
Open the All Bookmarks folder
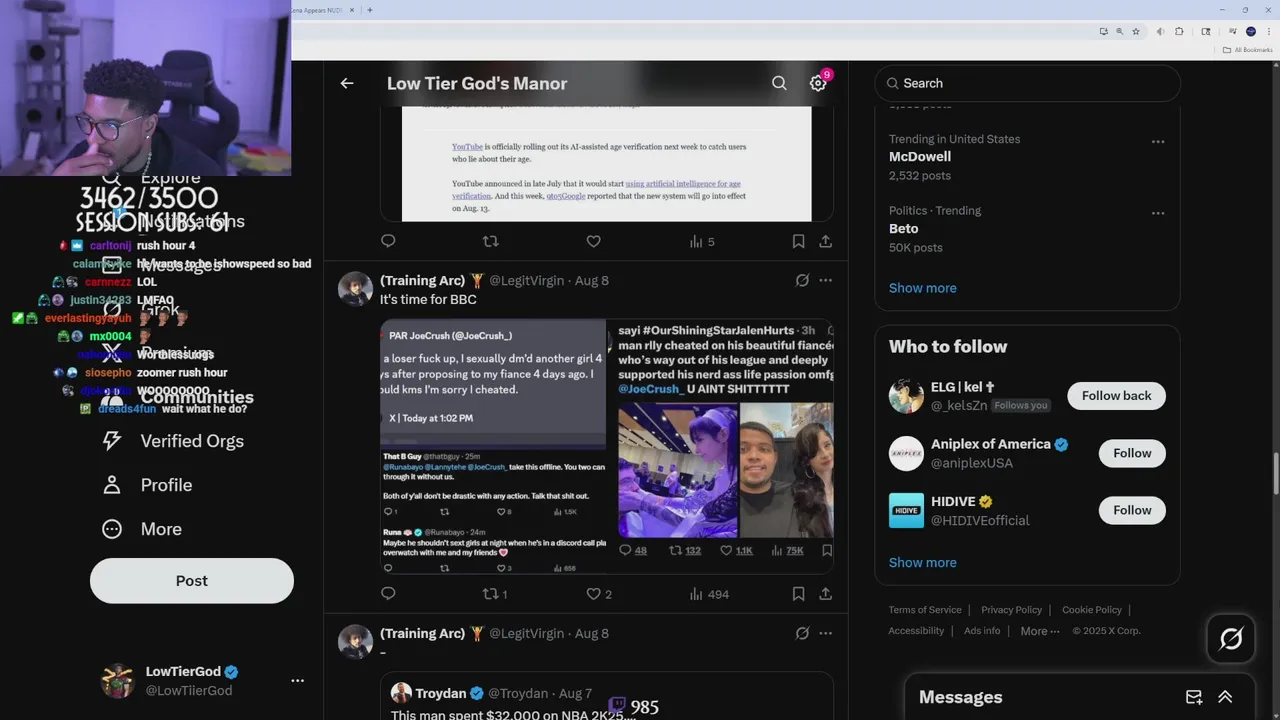pos(1247,50)
